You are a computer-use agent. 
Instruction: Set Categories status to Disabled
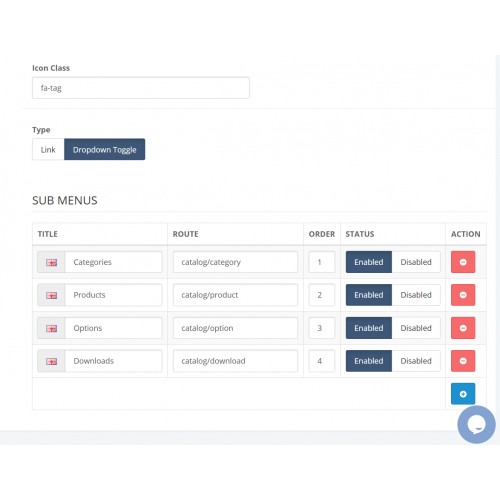(x=416, y=262)
